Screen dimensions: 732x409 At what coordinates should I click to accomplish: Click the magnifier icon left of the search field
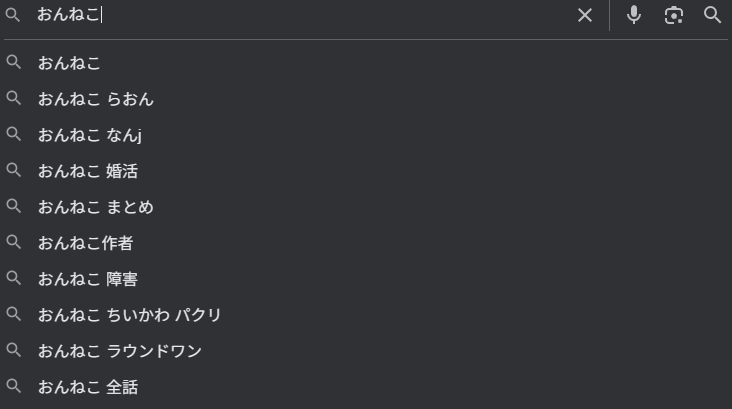14,15
